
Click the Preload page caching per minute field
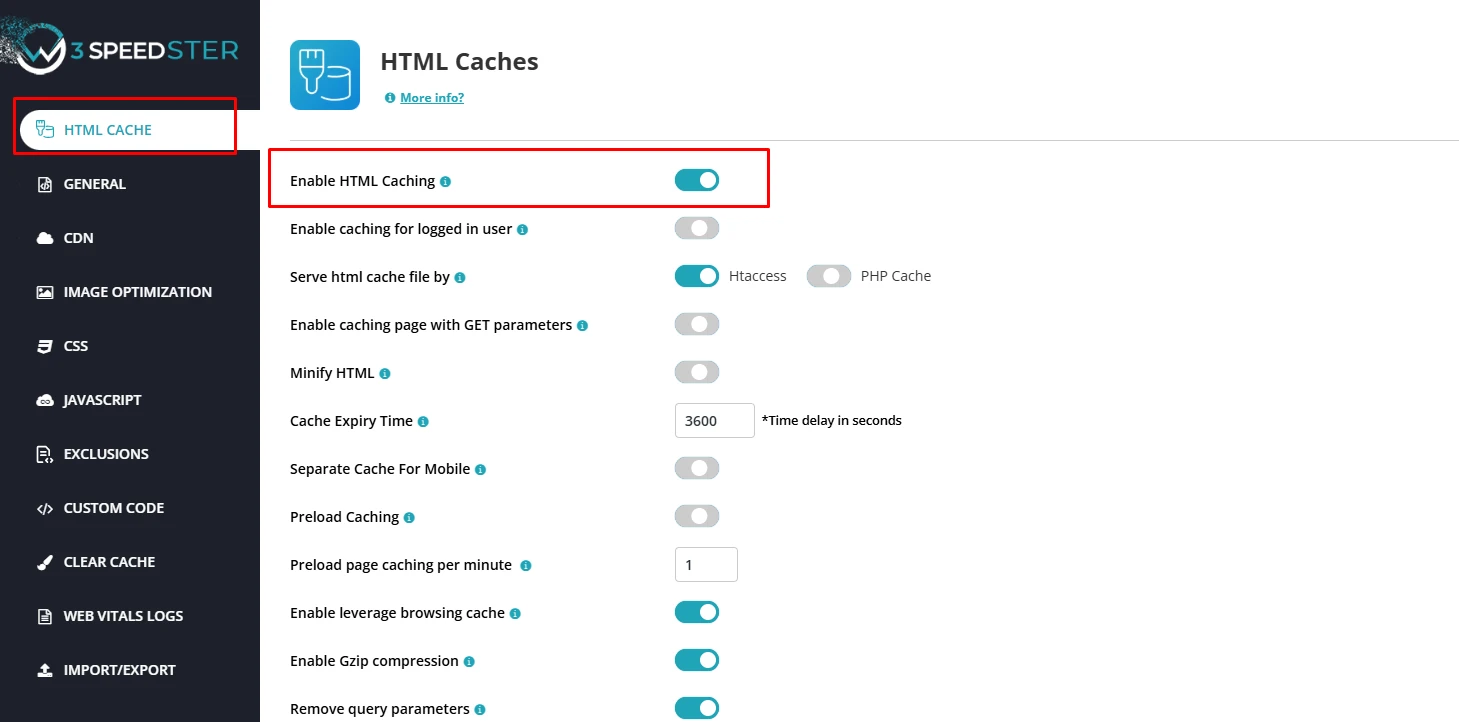tap(706, 564)
